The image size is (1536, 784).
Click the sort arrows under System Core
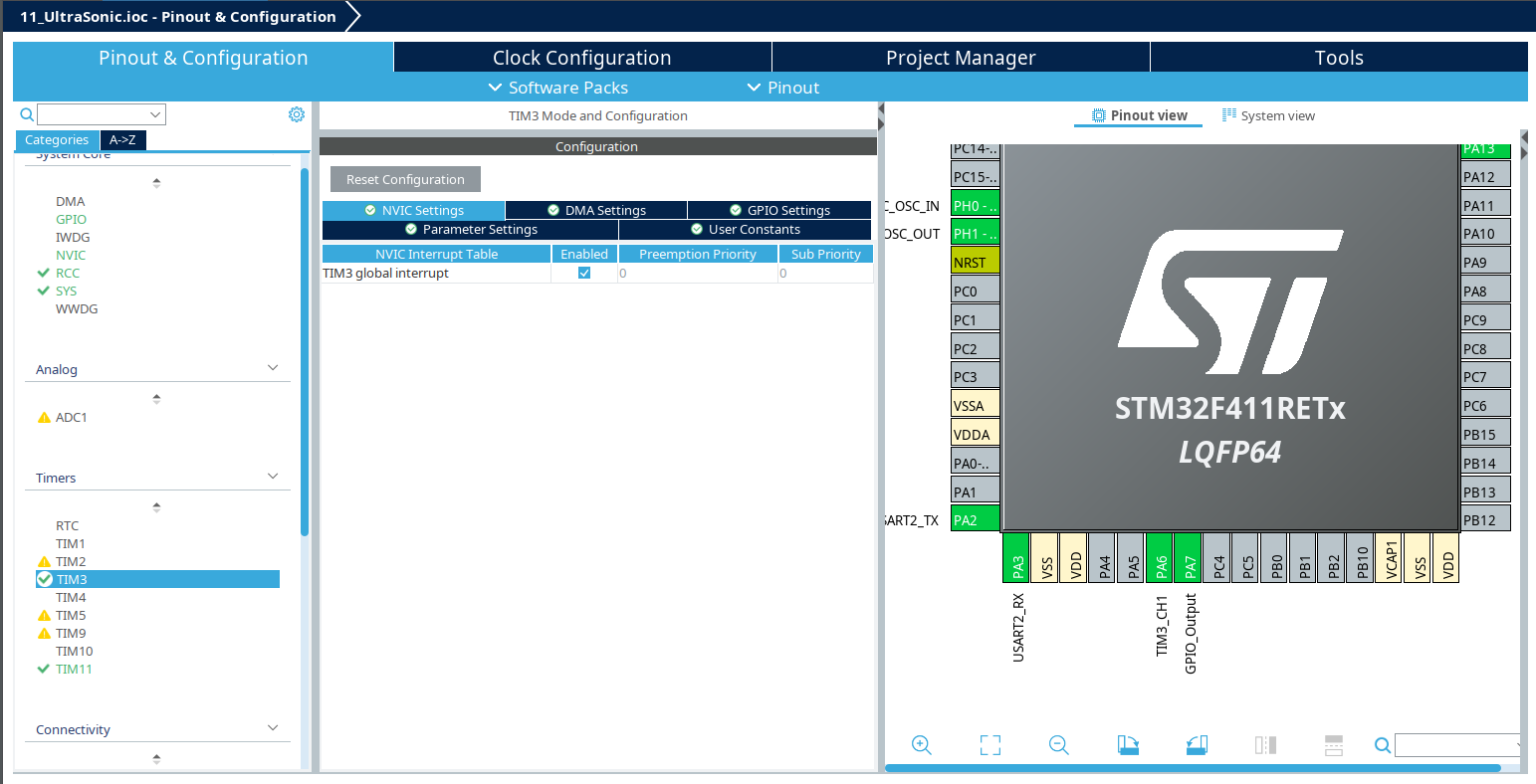(156, 183)
